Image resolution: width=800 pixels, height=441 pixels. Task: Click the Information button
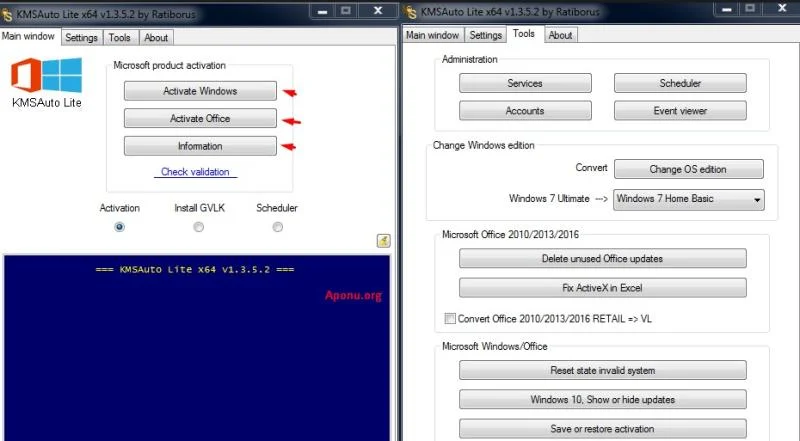click(x=201, y=146)
